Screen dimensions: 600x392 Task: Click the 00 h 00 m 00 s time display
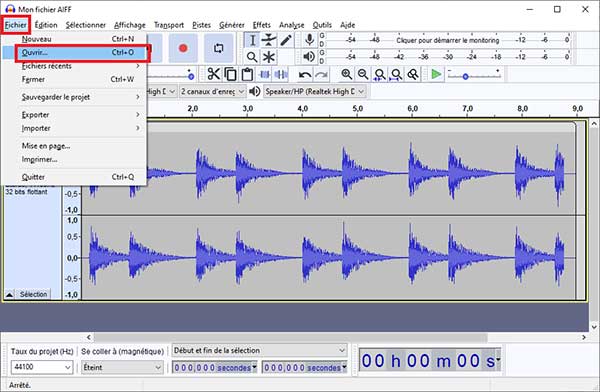(x=430, y=360)
